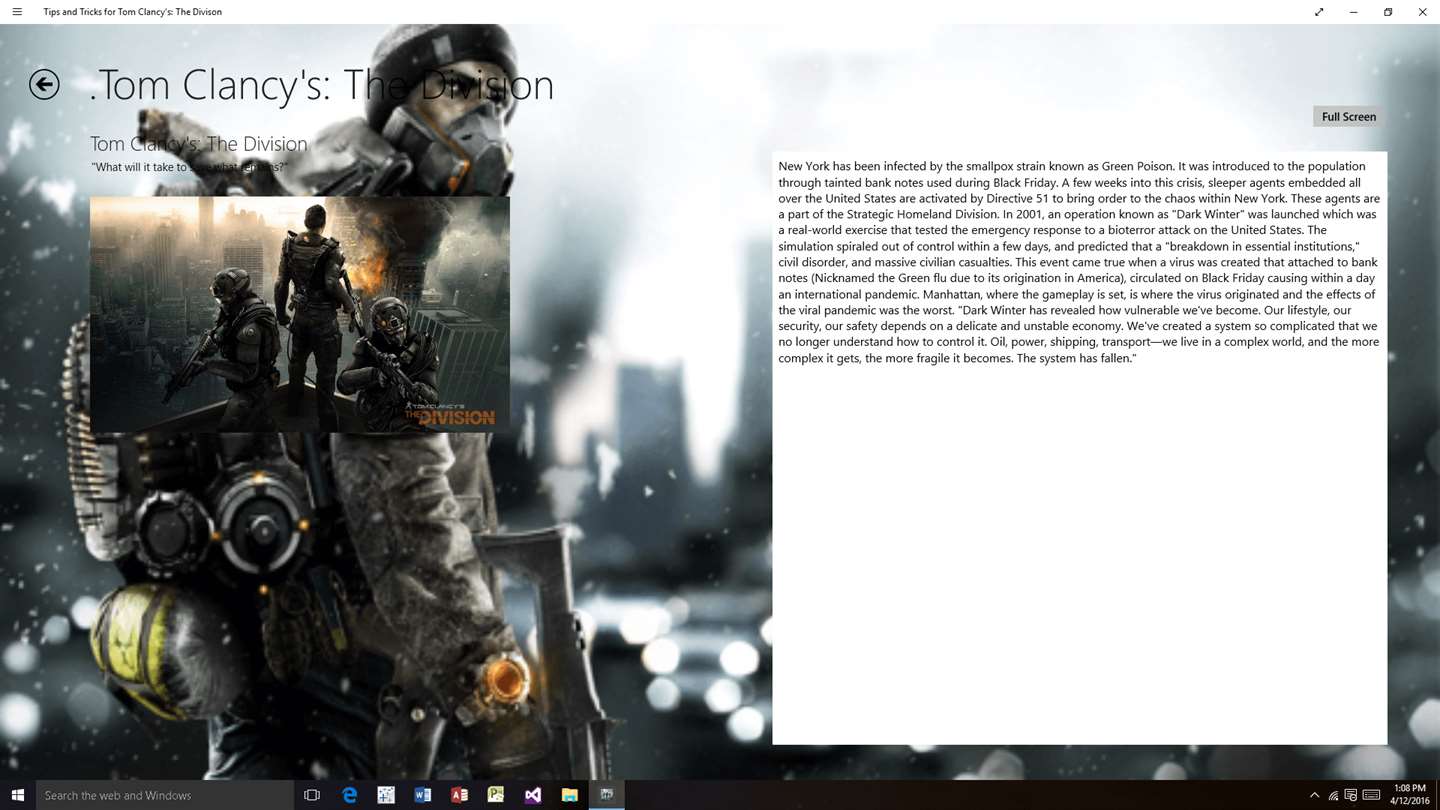Close the Tips and Tricks app
Viewport: 1440px width, 810px height.
pyautogui.click(x=1422, y=12)
